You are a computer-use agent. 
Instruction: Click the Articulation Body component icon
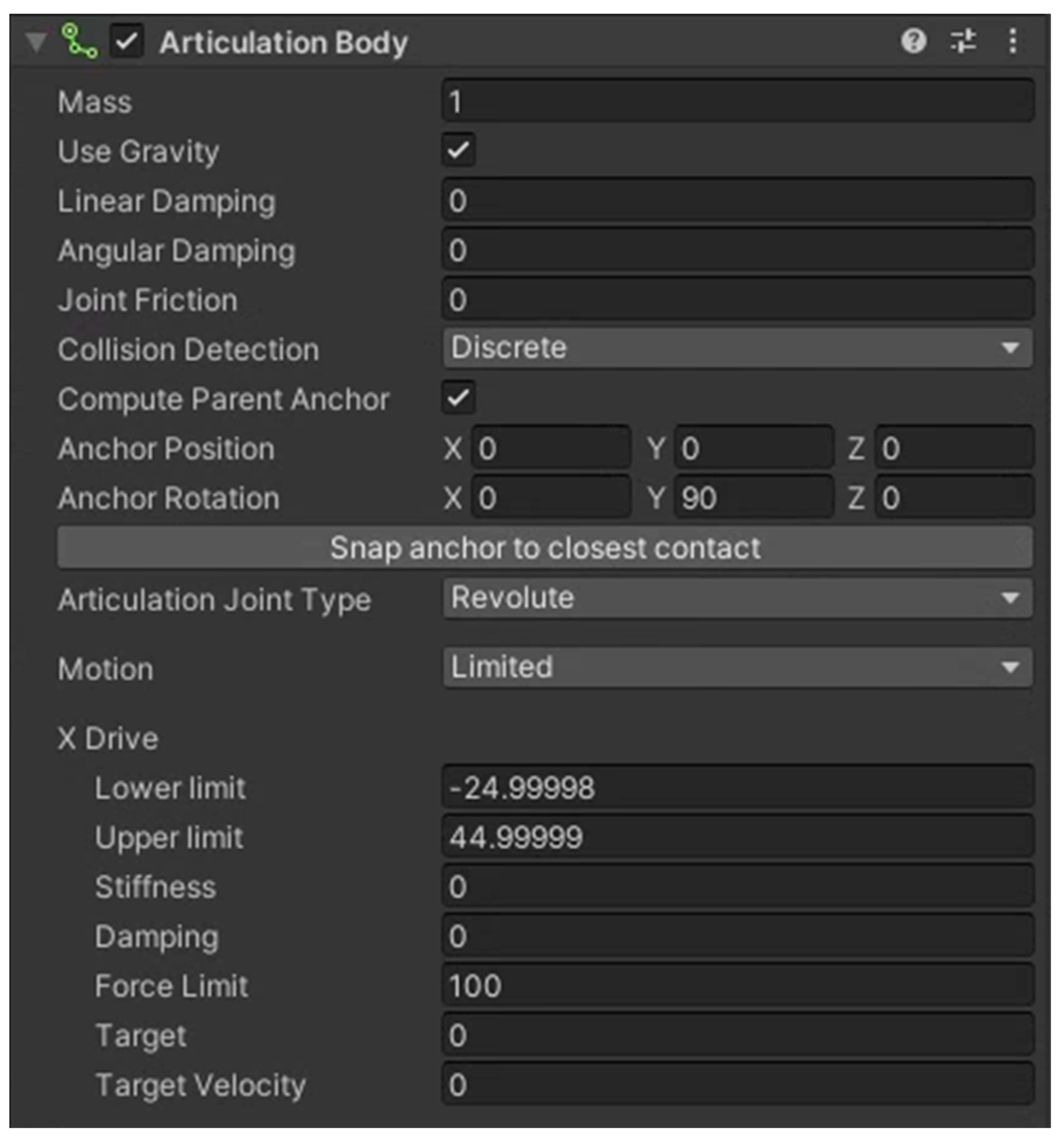(79, 41)
